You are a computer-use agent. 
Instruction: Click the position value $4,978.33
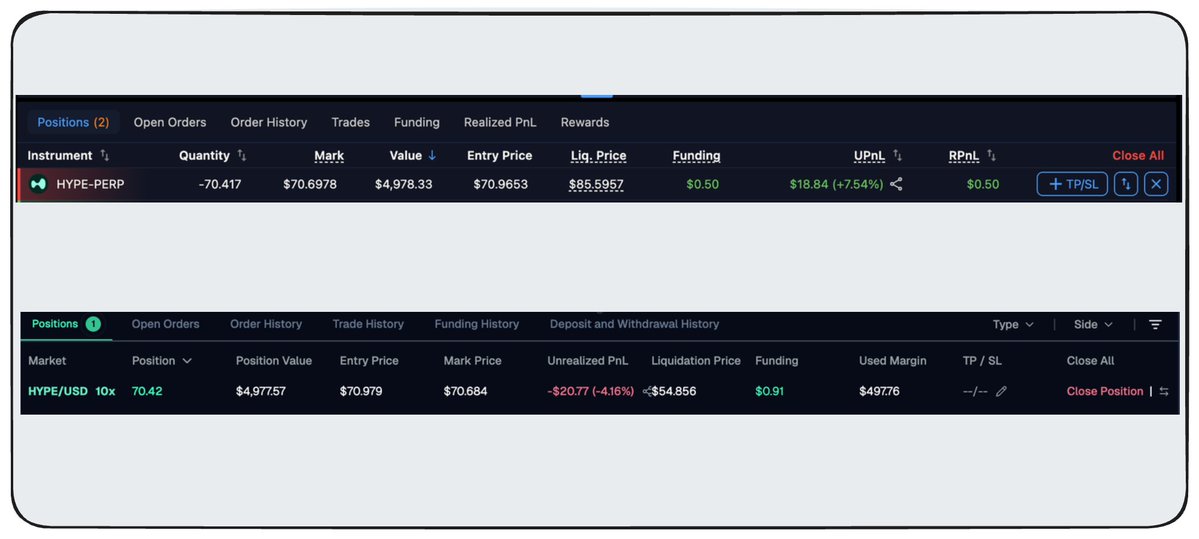point(404,184)
